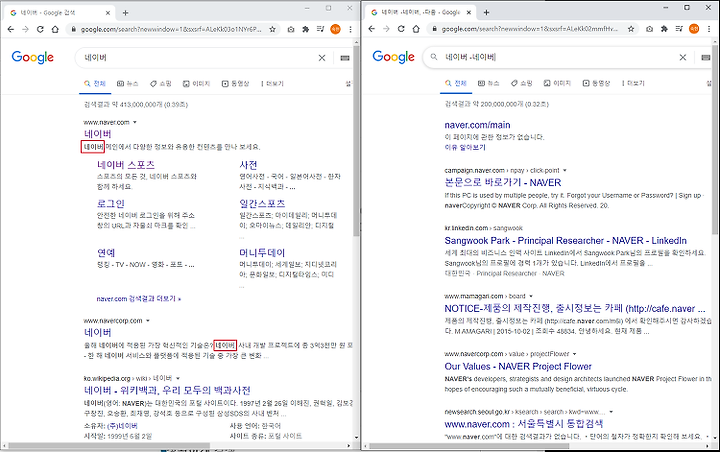The width and height of the screenshot is (720, 452).
Task: Open more options tab in right Google window
Action: point(633,83)
